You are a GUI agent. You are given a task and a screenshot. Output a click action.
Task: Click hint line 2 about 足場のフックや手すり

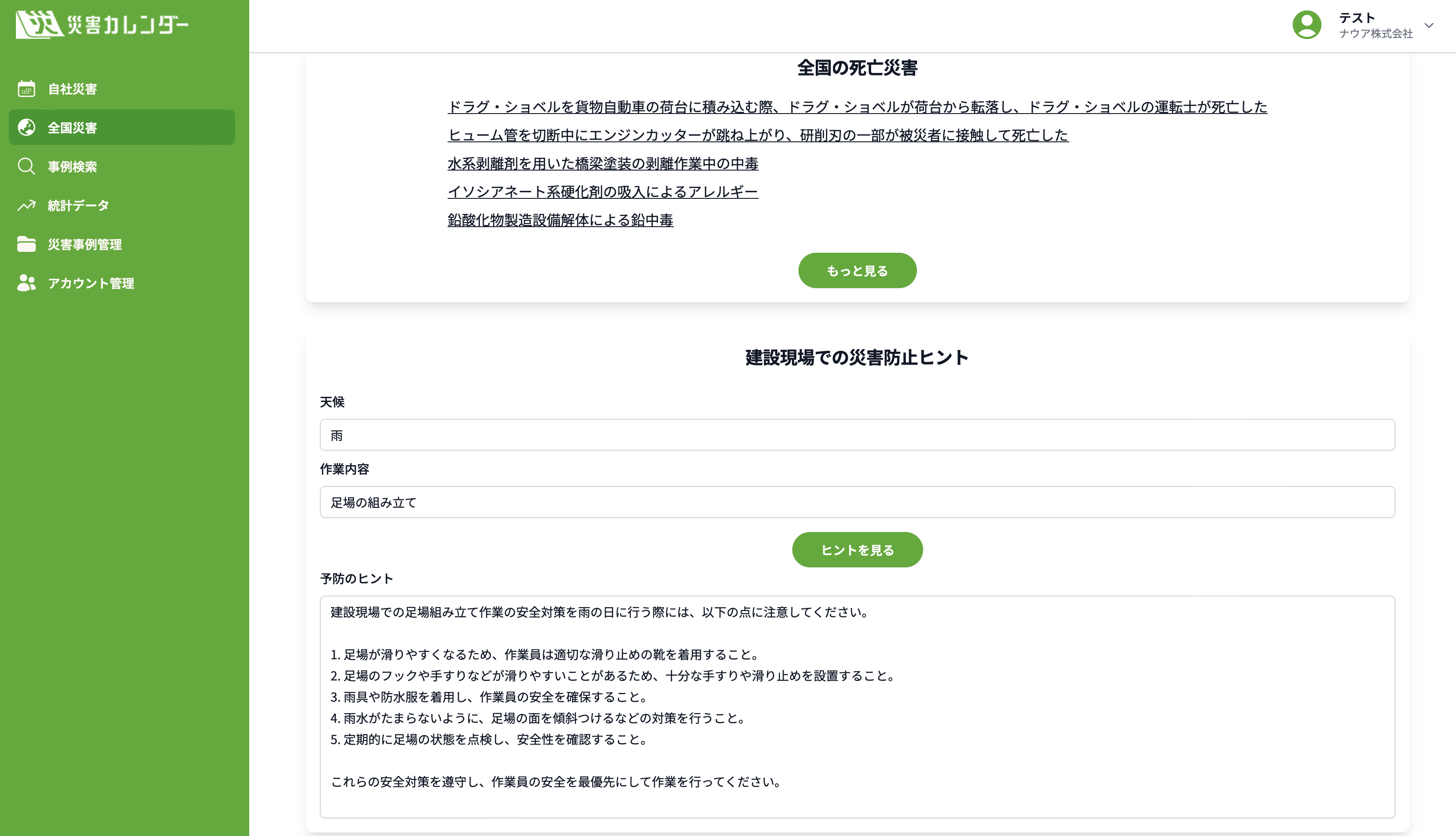click(x=614, y=676)
